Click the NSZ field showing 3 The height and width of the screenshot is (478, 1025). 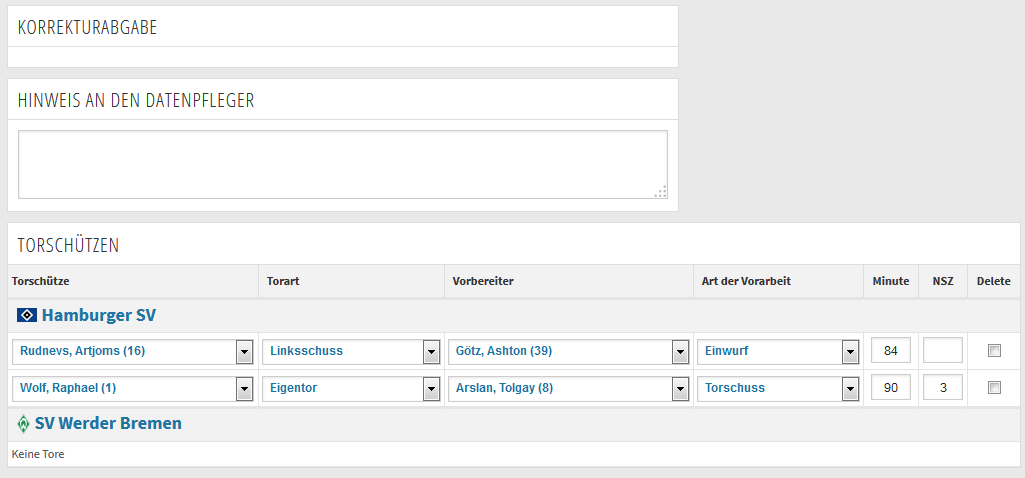(943, 387)
